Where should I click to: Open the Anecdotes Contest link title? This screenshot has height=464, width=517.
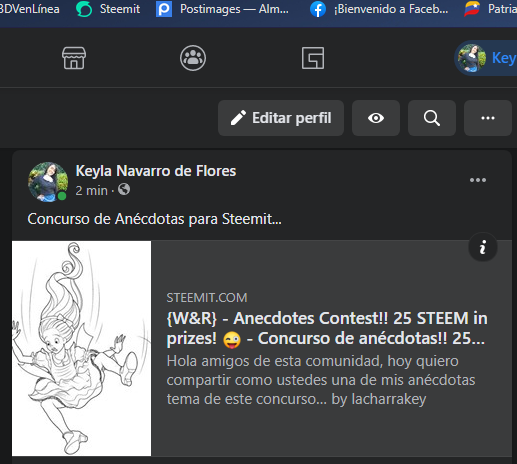[327, 328]
